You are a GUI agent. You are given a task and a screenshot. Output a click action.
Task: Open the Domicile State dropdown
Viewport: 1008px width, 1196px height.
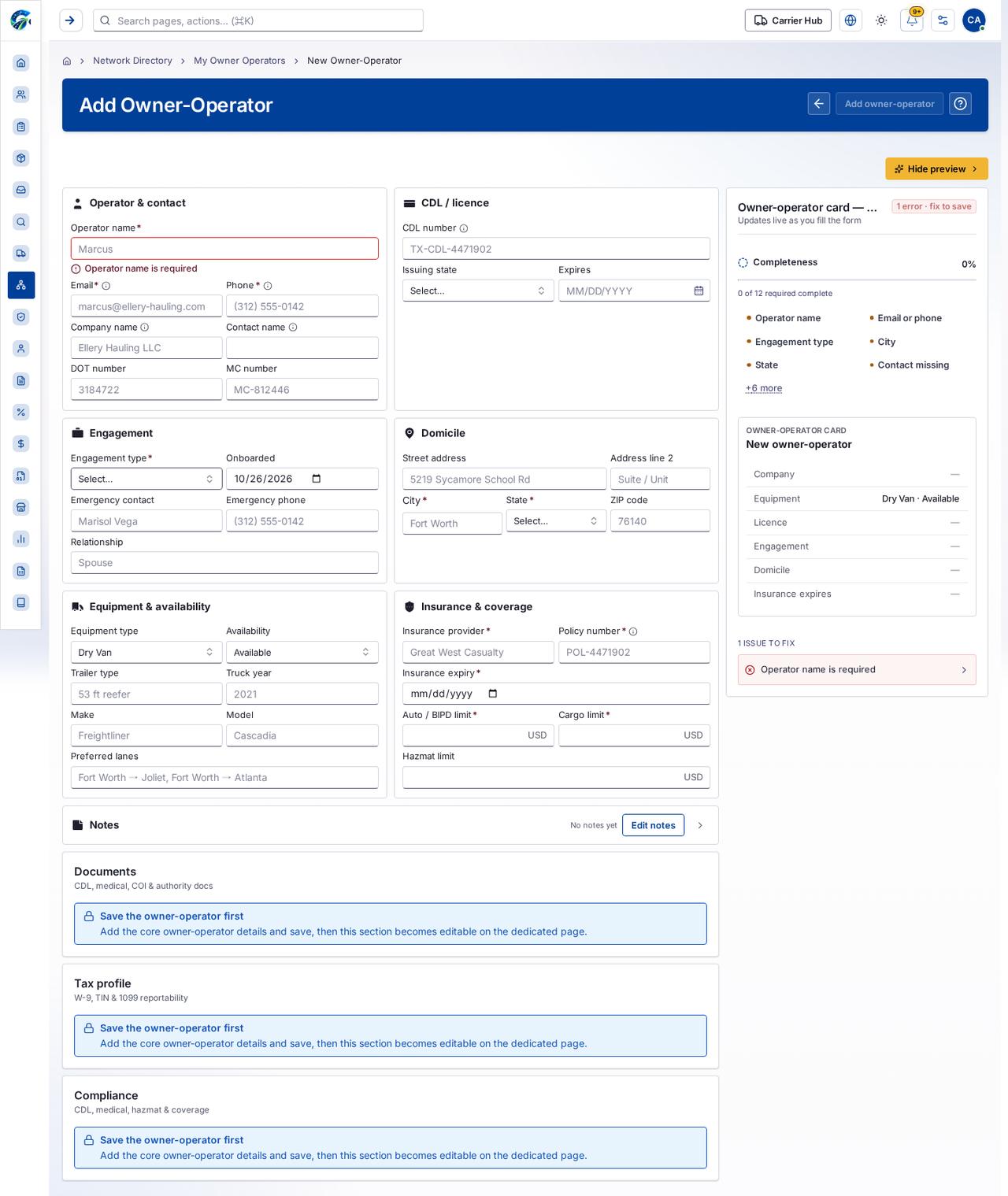pos(556,521)
